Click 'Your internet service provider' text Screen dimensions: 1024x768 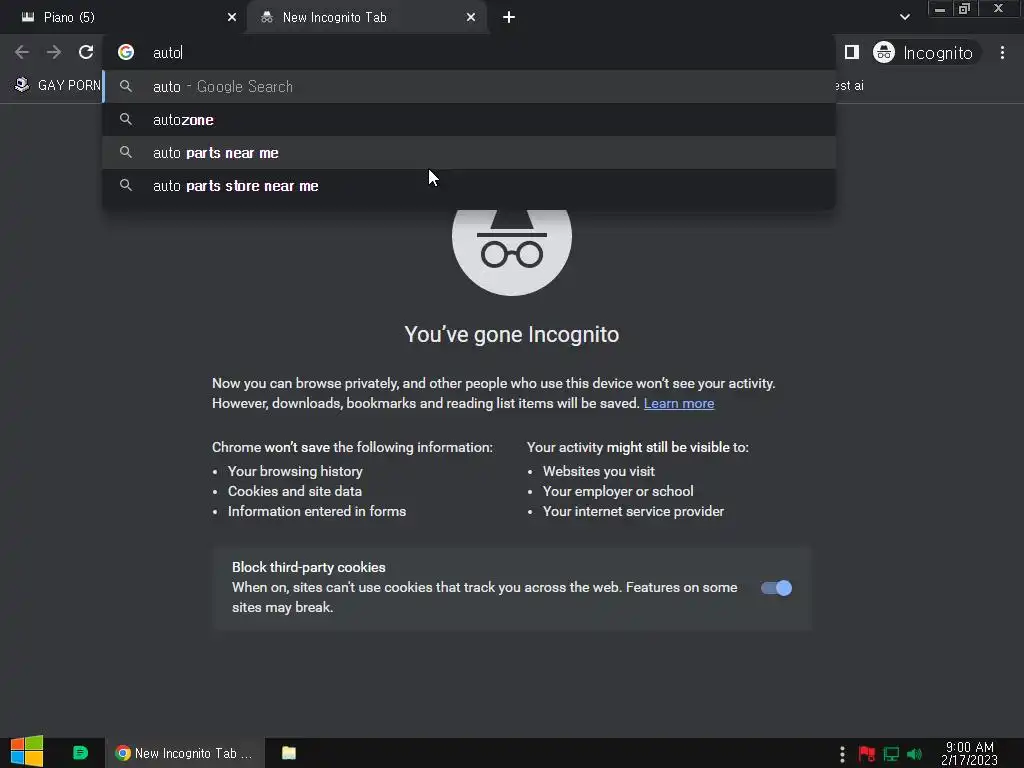pos(633,511)
